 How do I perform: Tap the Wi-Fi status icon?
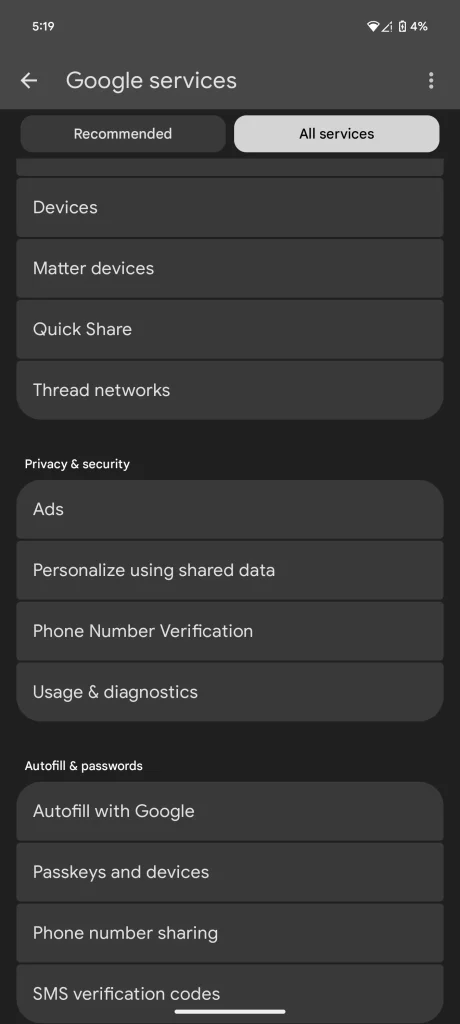tap(373, 27)
